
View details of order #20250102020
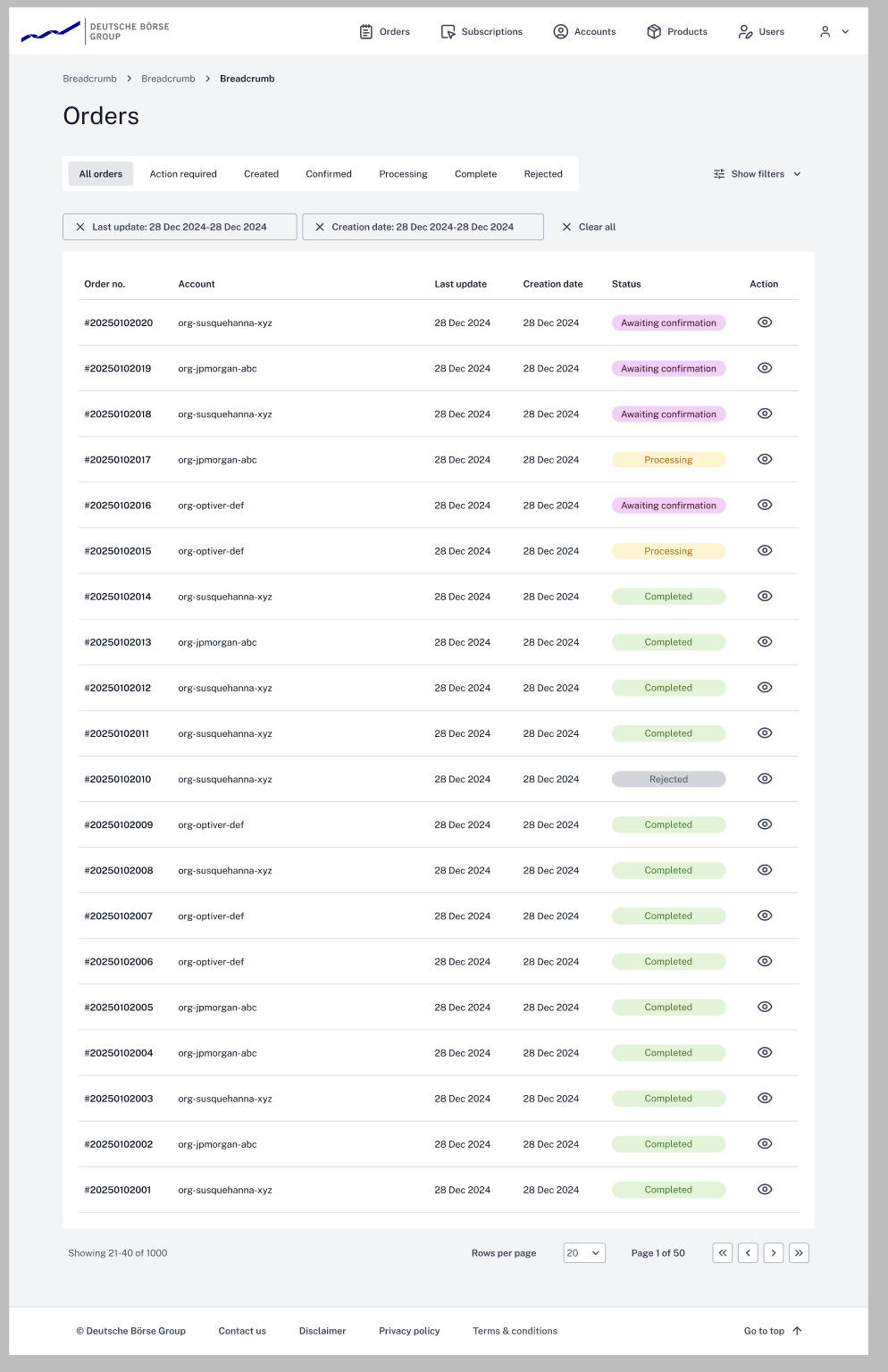pos(764,322)
